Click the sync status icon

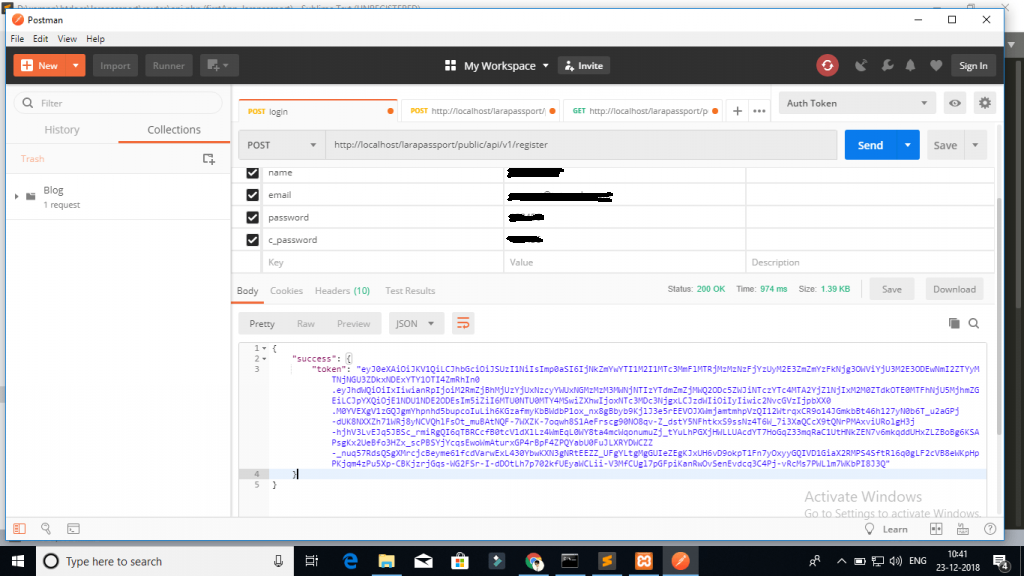(827, 65)
